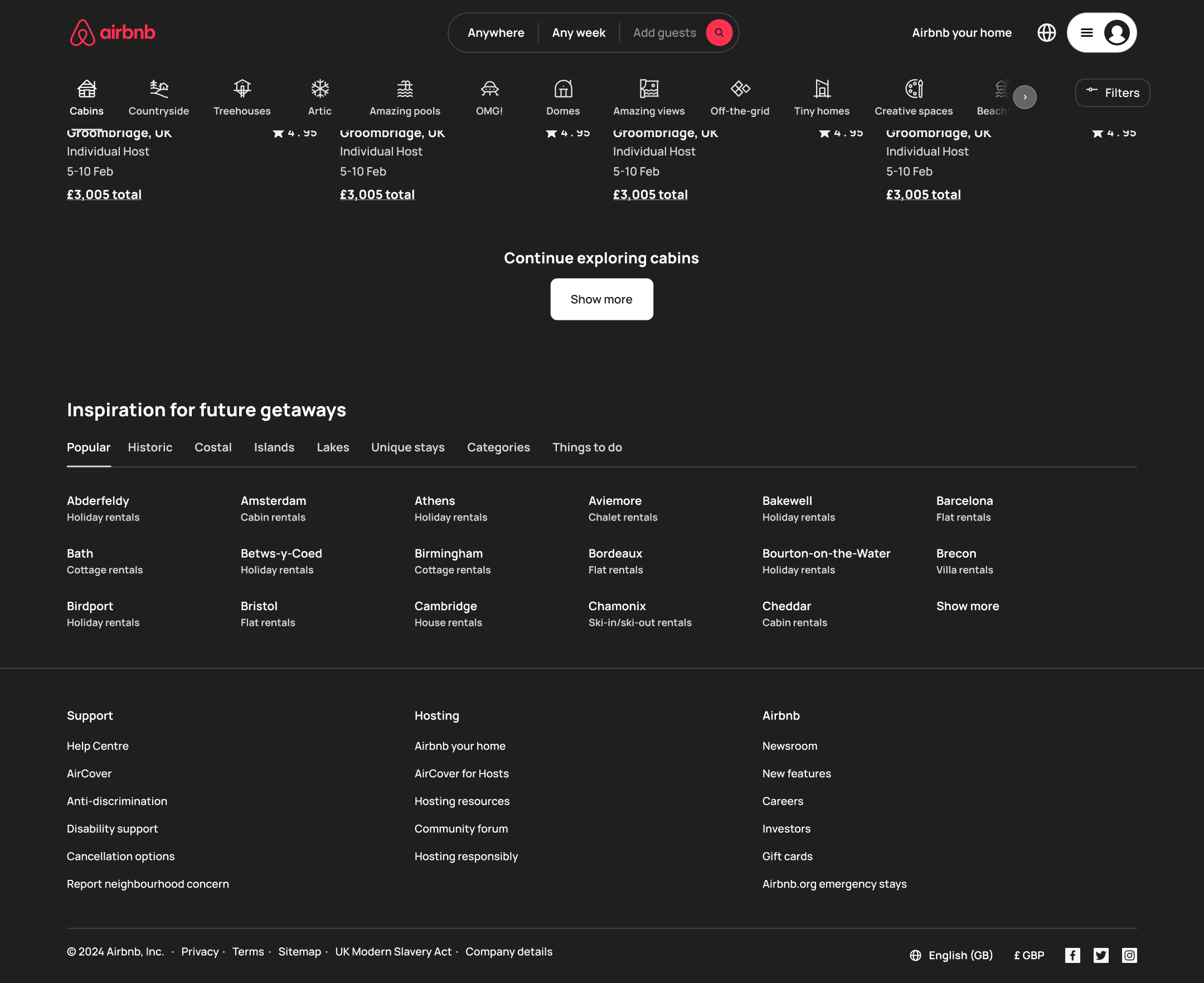1204x983 pixels.
Task: Open Bath Cottage rentals
Action: pyautogui.click(x=105, y=561)
